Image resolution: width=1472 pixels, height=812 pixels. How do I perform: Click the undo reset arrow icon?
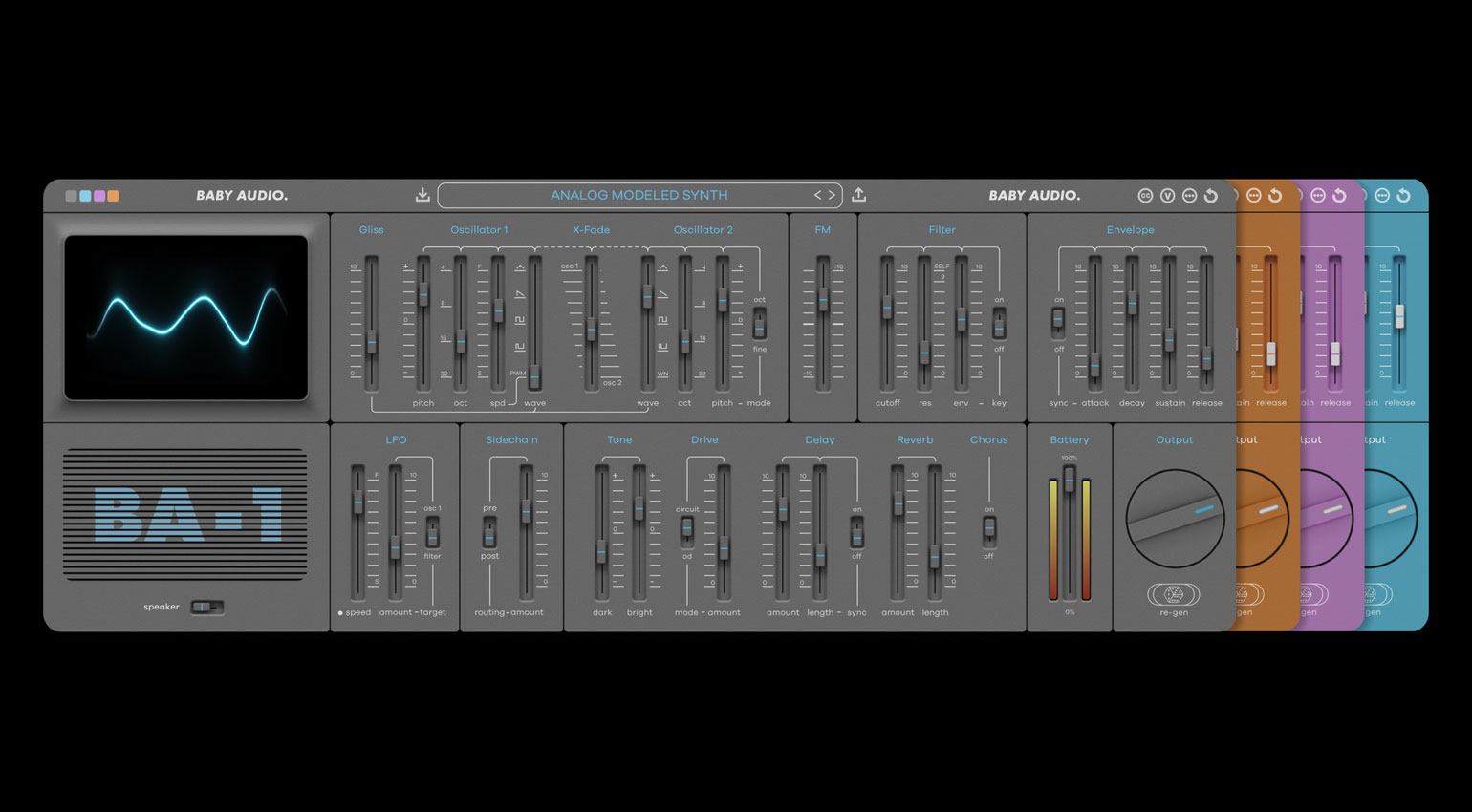(x=1211, y=195)
